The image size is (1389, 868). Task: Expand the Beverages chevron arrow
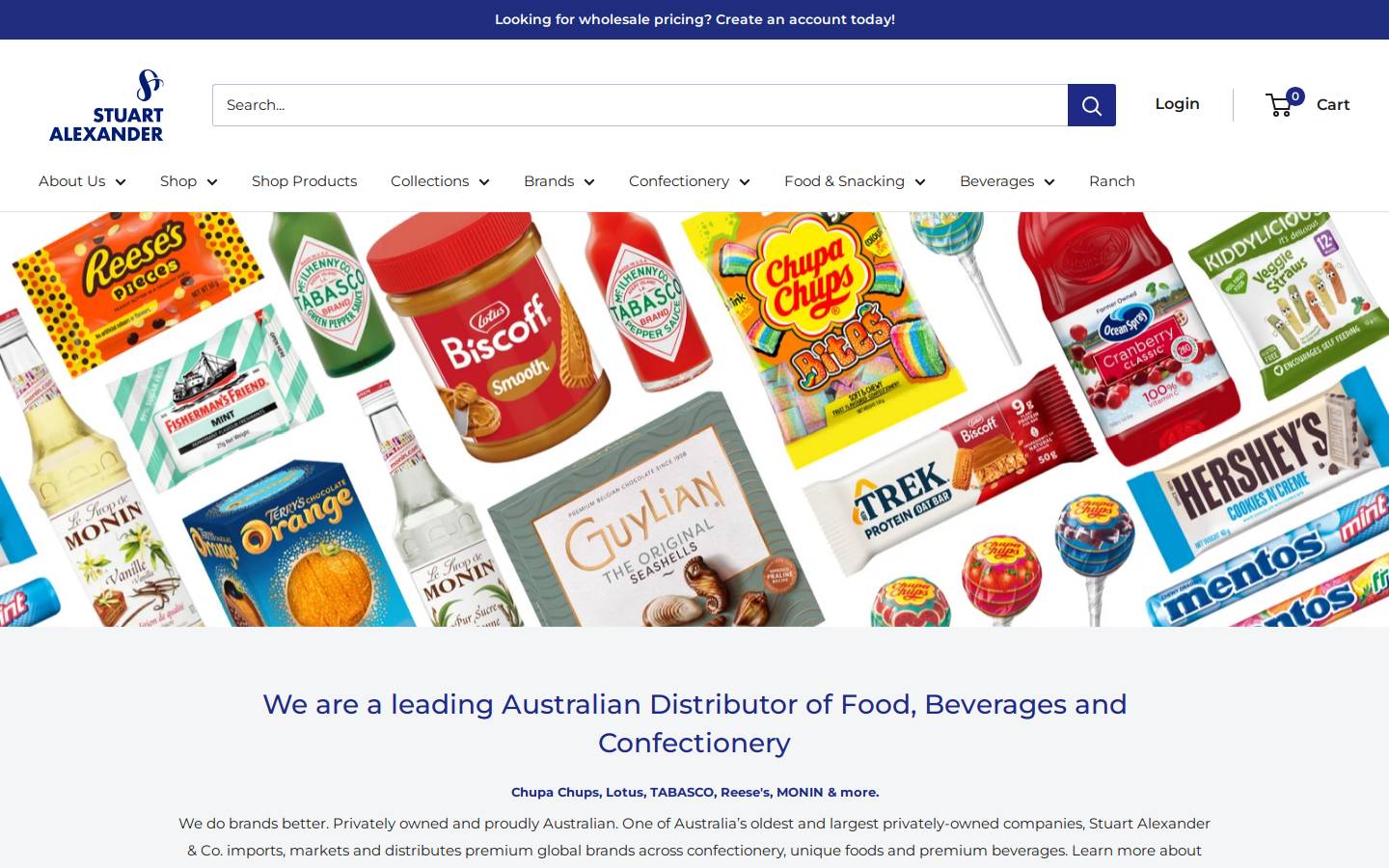pos(1049,182)
